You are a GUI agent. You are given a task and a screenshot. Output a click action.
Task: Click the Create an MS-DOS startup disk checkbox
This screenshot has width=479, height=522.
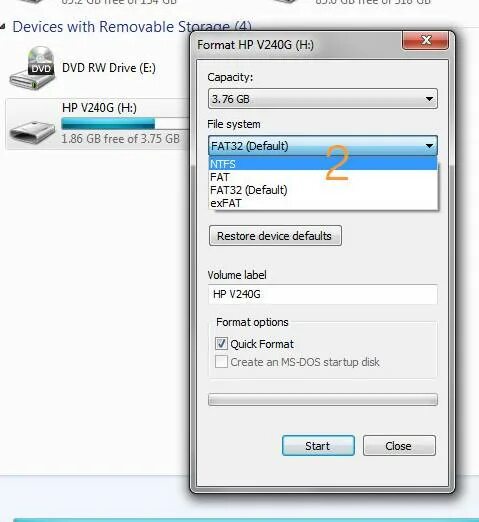click(221, 361)
